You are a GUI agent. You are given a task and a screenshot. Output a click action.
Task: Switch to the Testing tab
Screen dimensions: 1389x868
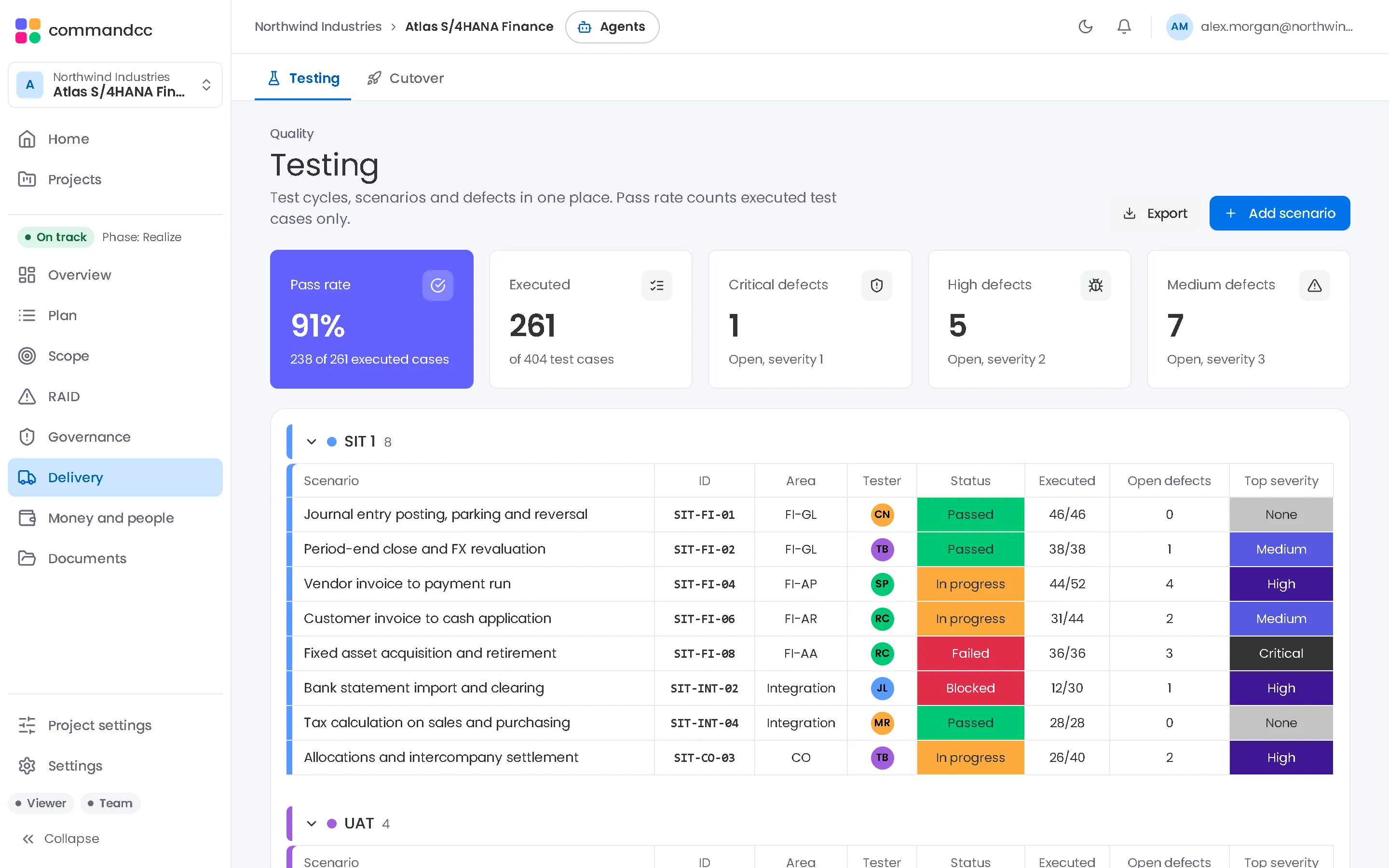(x=303, y=79)
